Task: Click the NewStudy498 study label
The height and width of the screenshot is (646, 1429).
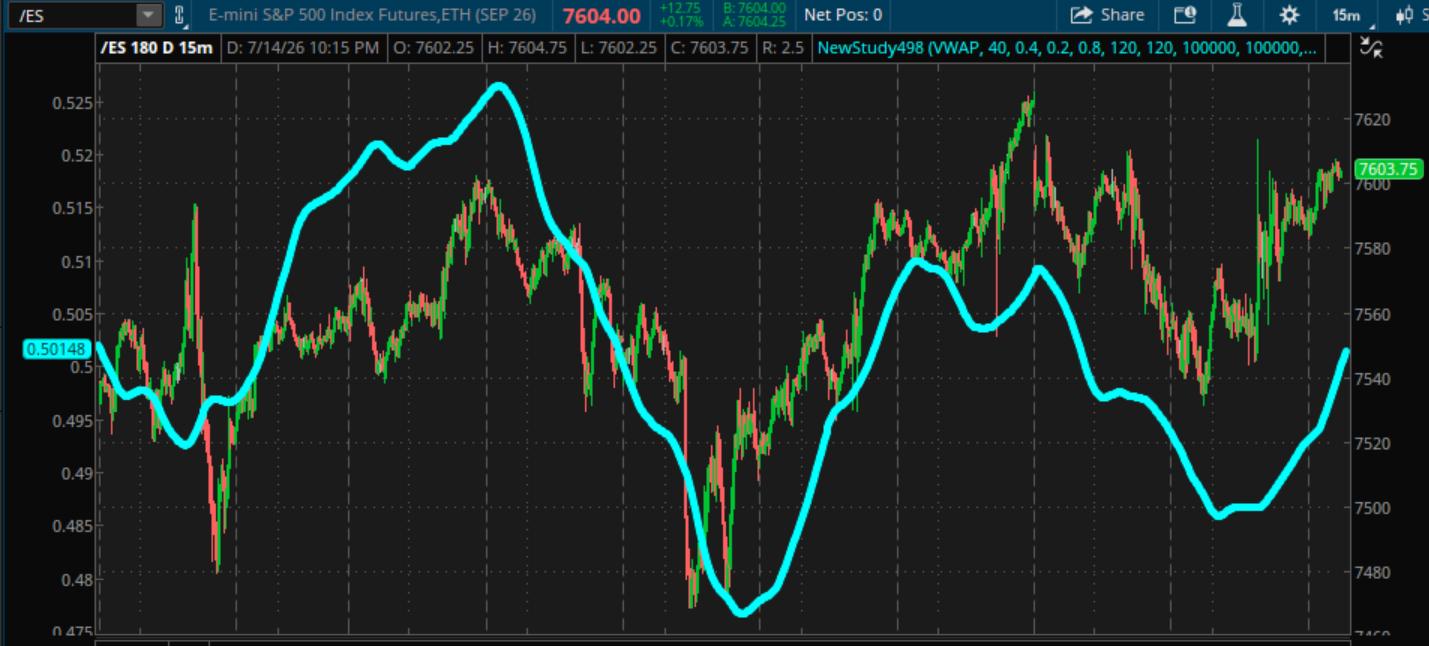Action: [x=1068, y=48]
